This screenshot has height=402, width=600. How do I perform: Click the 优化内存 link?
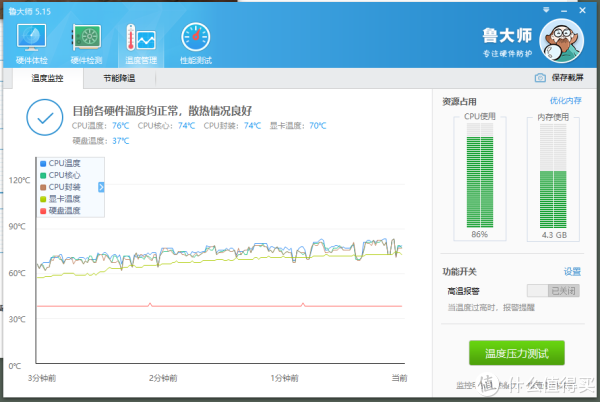click(566, 101)
